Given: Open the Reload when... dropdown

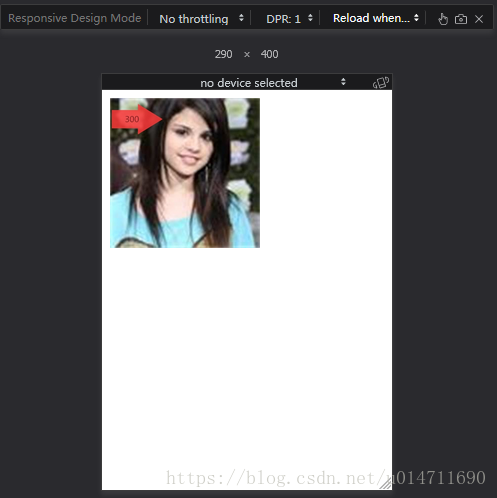Looking at the screenshot, I should 375,18.
